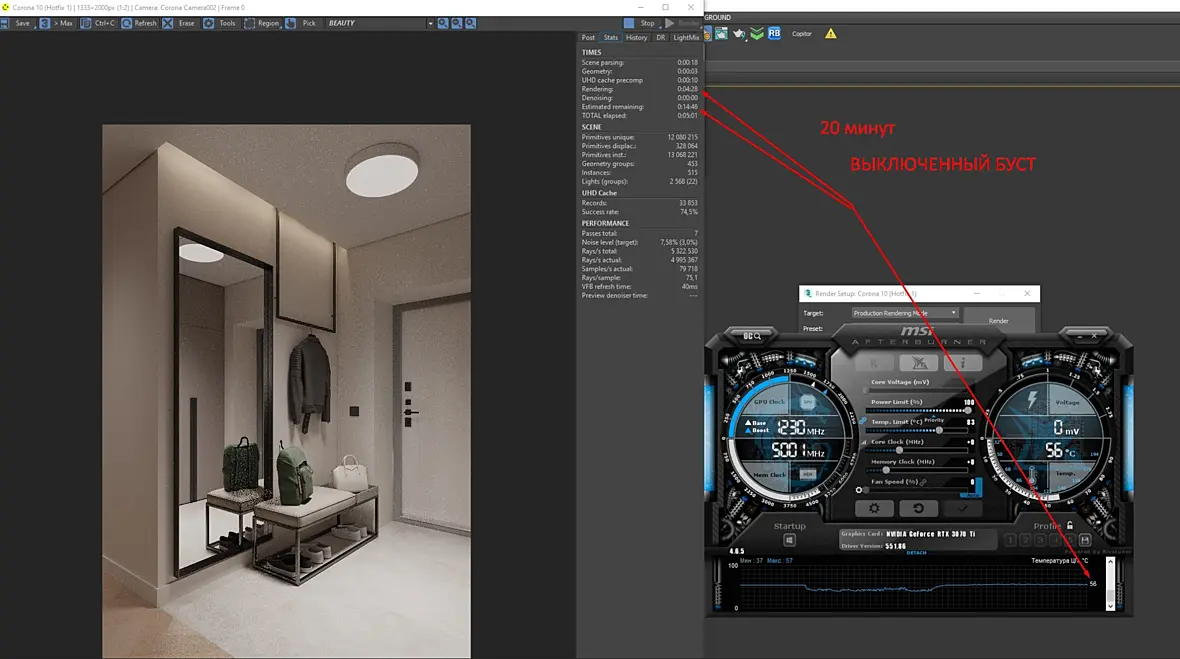The width and height of the screenshot is (1180, 659).
Task: Adjust the Fan Speed slider
Action: point(917,490)
